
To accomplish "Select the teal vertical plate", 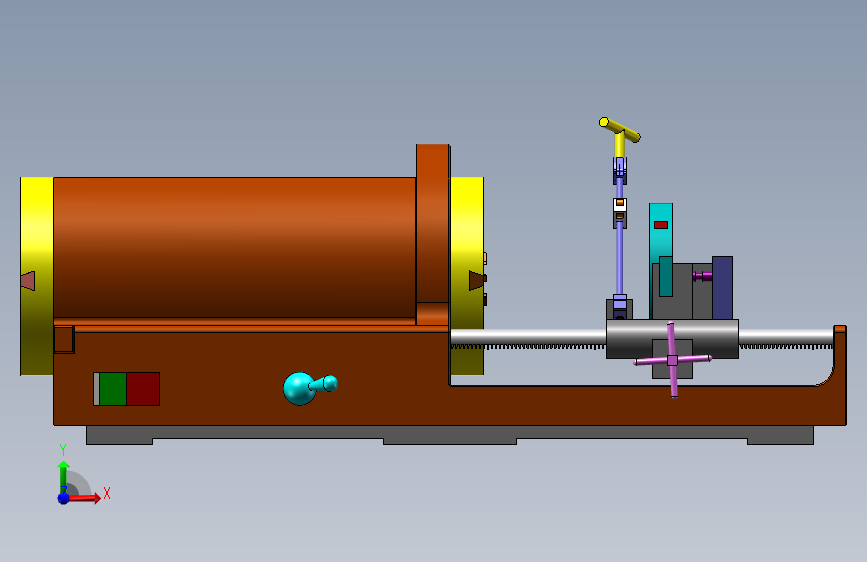I will [x=661, y=232].
